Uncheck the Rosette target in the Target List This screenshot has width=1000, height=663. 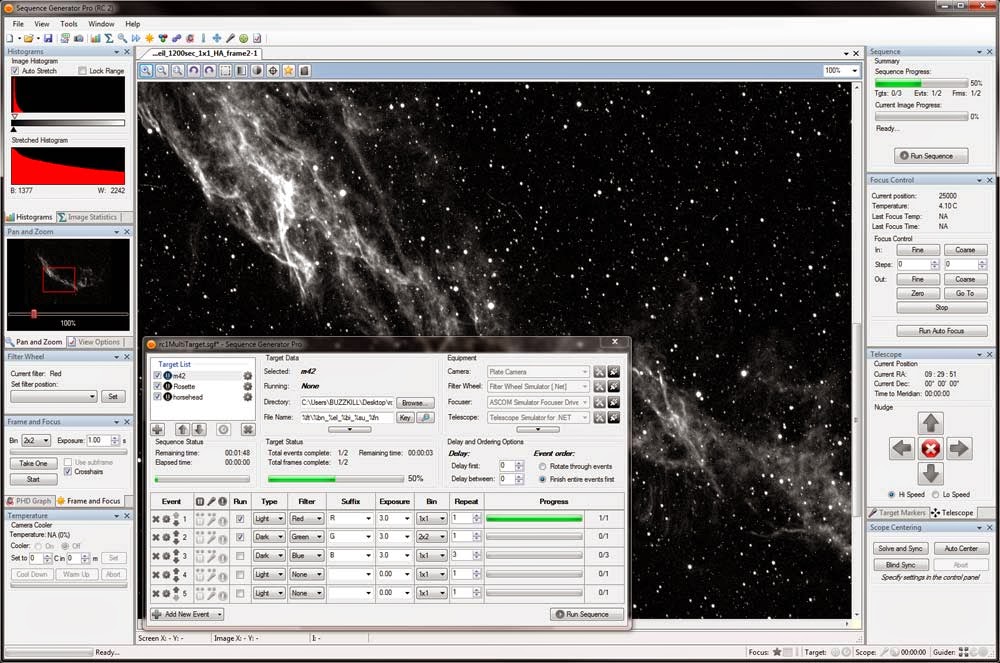(x=157, y=386)
